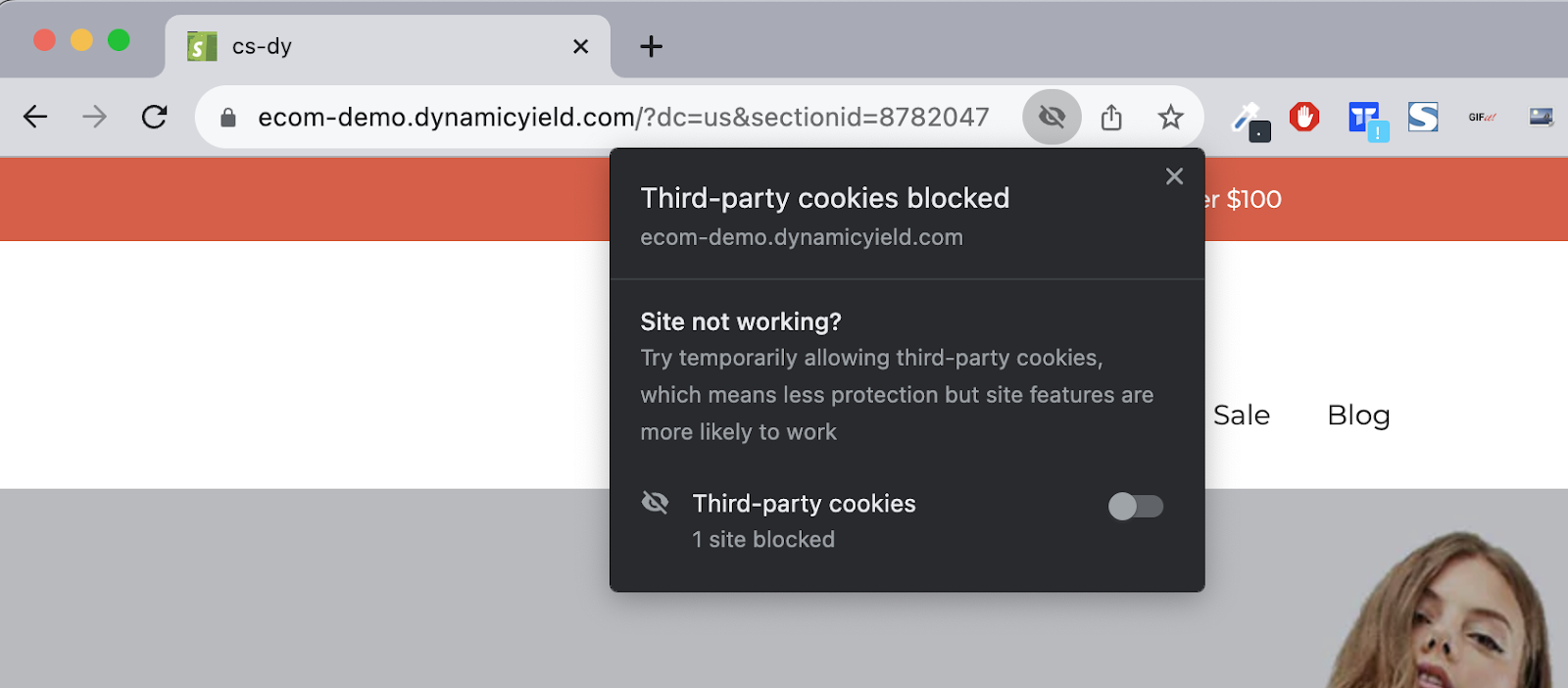Bookmark this page with the star icon
1568x688 pixels.
(x=1170, y=118)
